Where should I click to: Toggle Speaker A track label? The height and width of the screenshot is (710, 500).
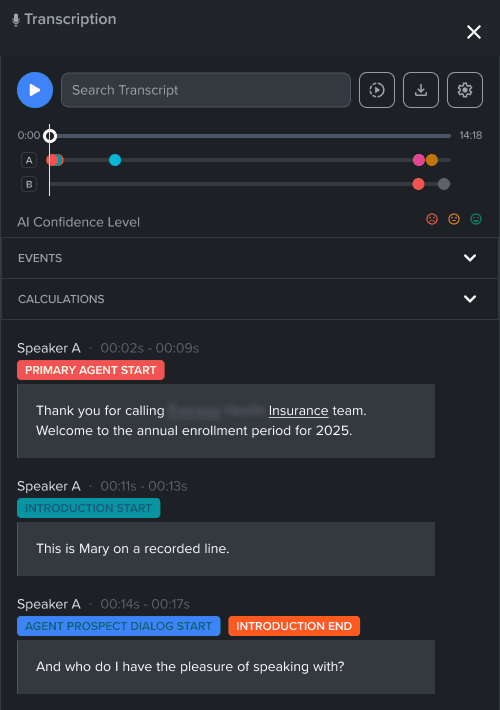coord(29,160)
